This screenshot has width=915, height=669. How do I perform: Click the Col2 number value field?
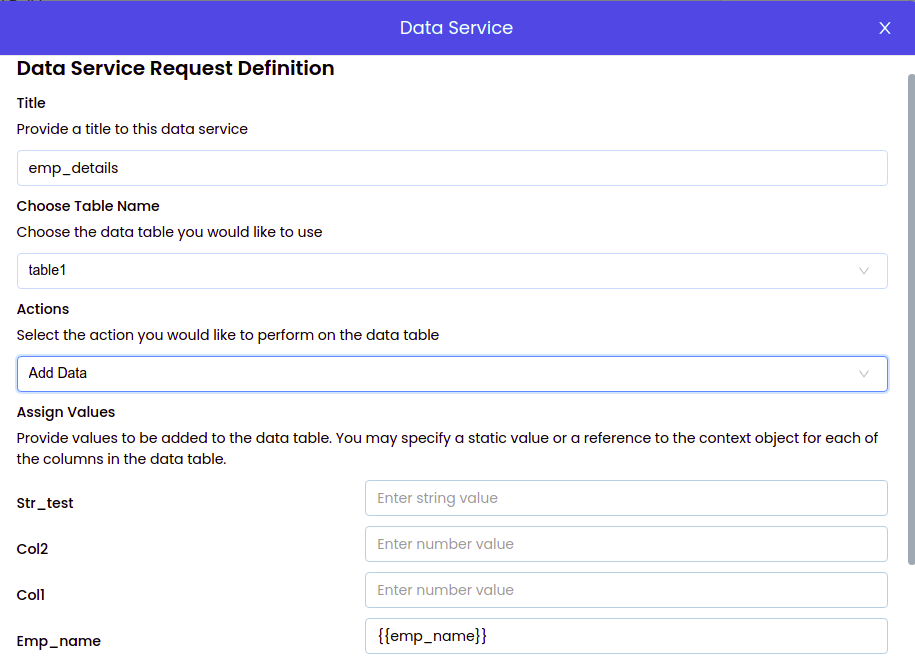point(625,544)
